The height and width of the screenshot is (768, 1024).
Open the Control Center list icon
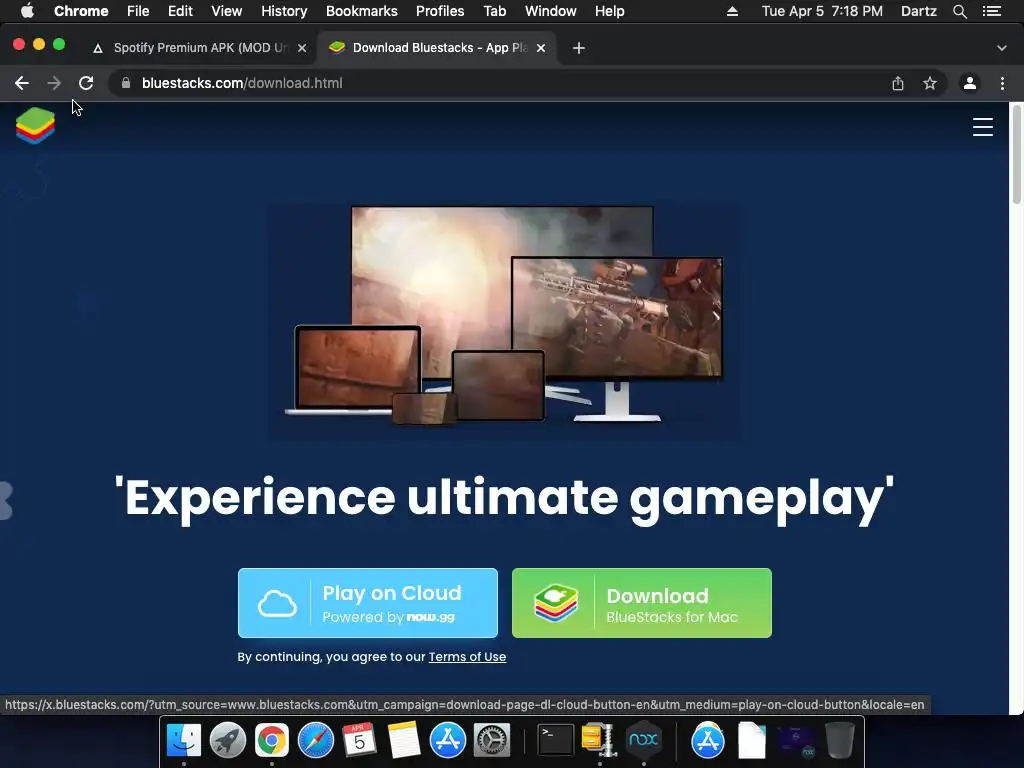(992, 11)
